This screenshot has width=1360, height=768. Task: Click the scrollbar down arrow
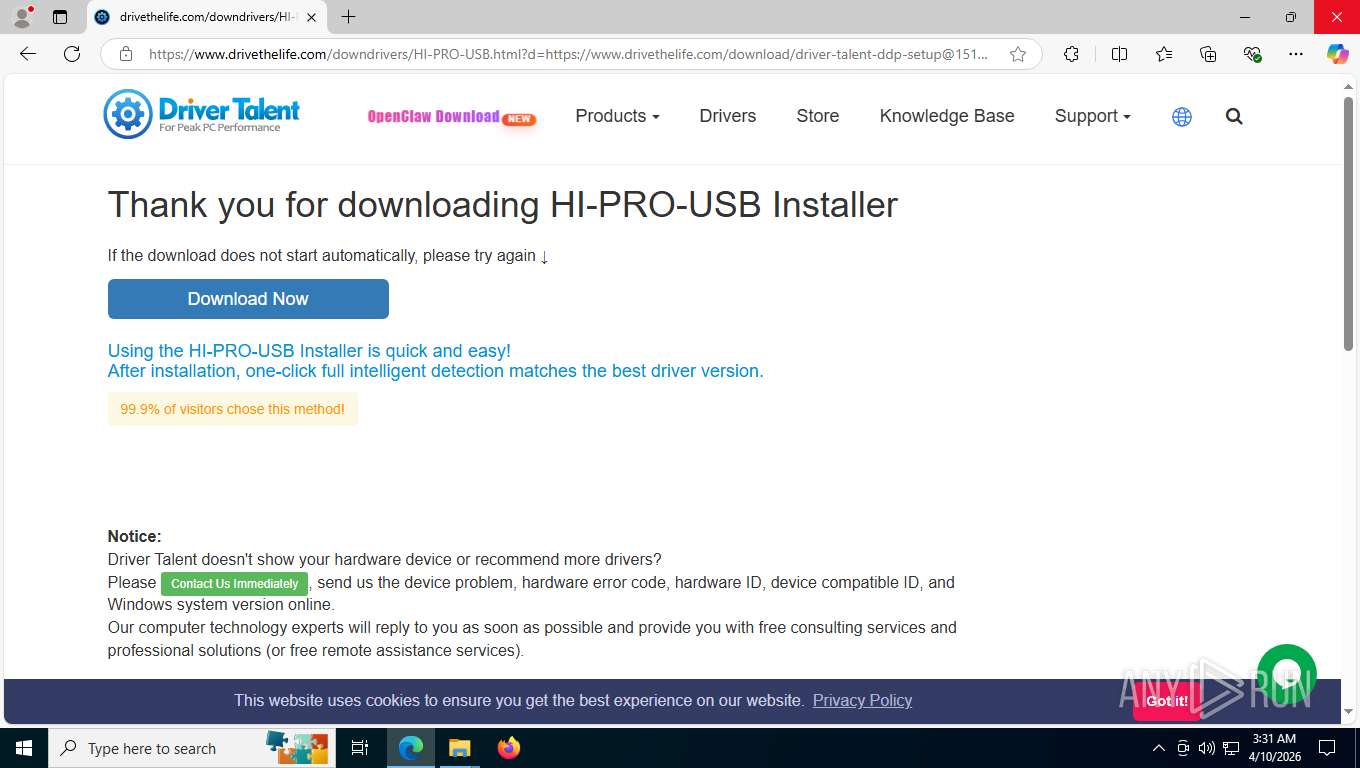tap(1348, 711)
